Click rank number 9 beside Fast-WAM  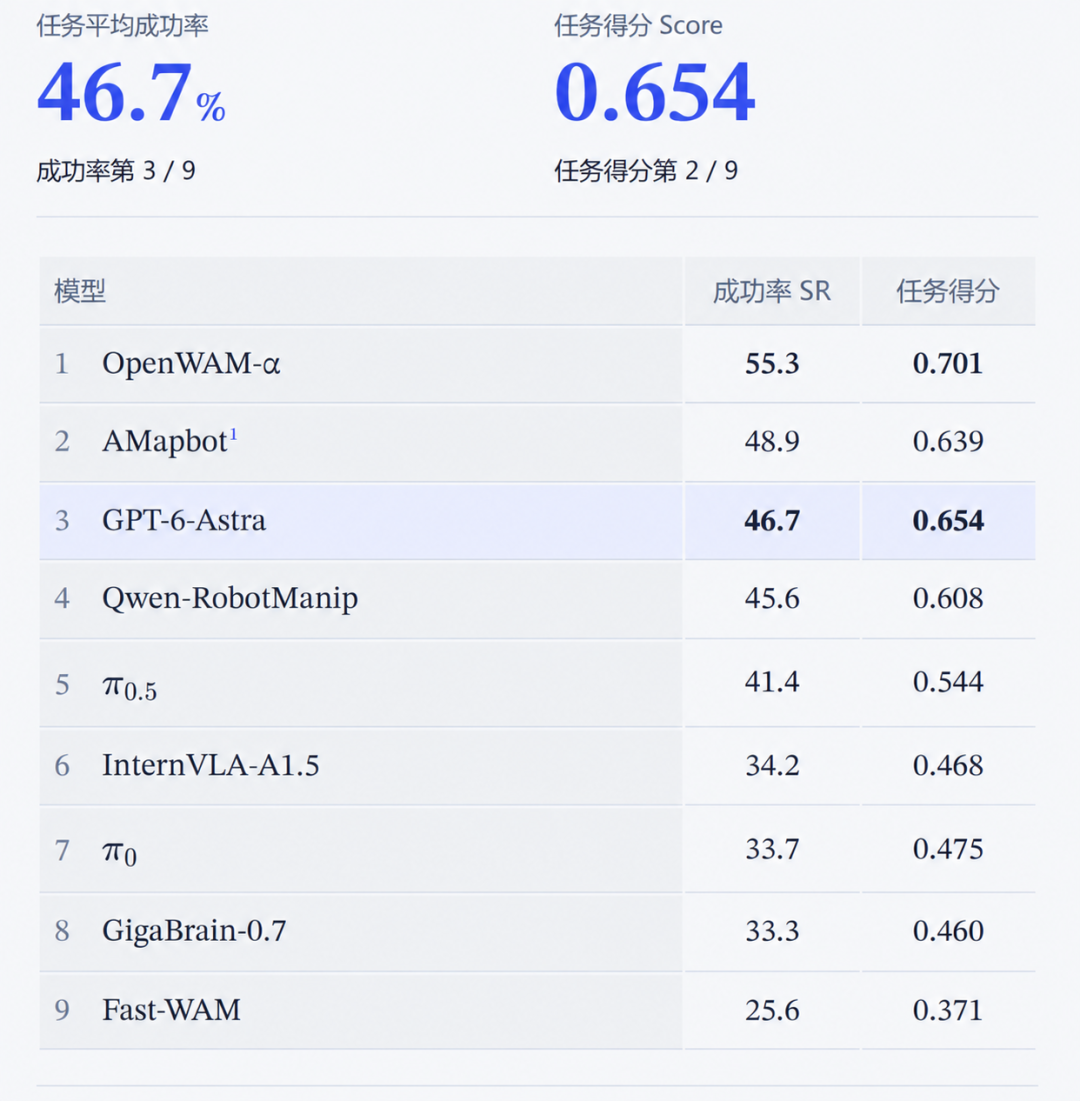[62, 1010]
